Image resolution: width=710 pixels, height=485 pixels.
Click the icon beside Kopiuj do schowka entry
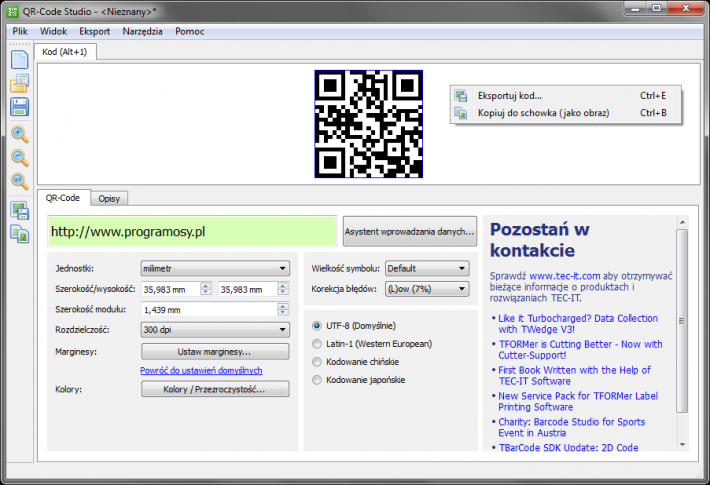461,113
